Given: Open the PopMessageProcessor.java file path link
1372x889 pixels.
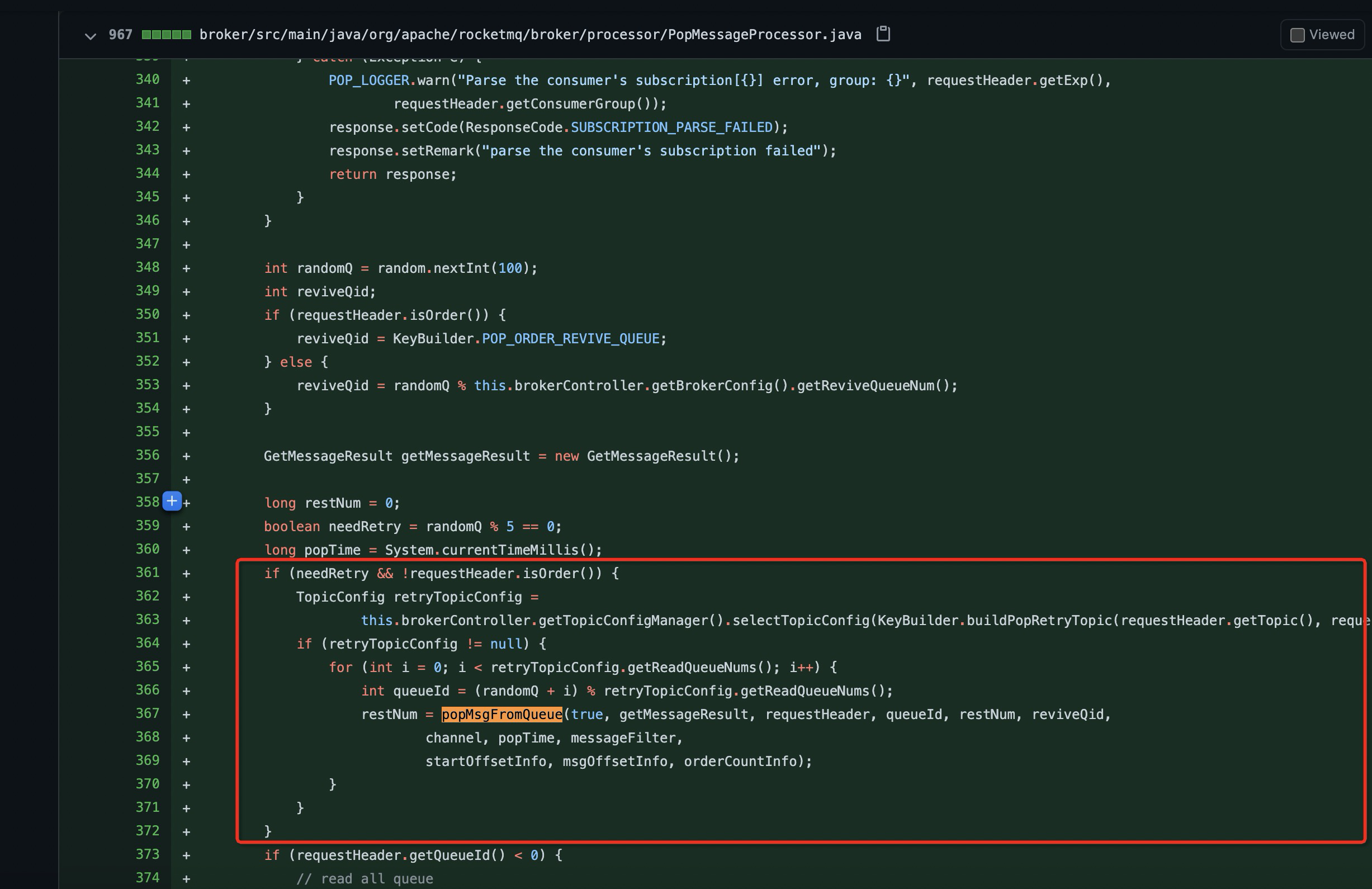Looking at the screenshot, I should pos(530,35).
